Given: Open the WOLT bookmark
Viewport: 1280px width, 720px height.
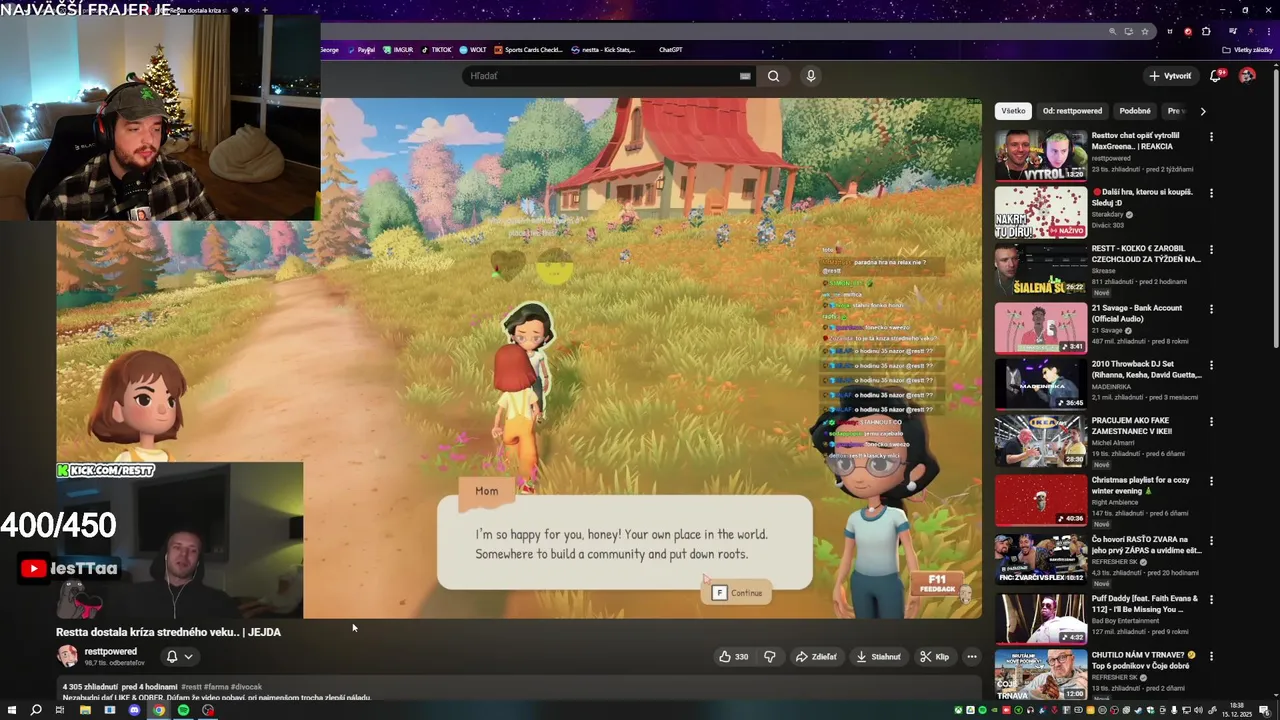Looking at the screenshot, I should 473,49.
